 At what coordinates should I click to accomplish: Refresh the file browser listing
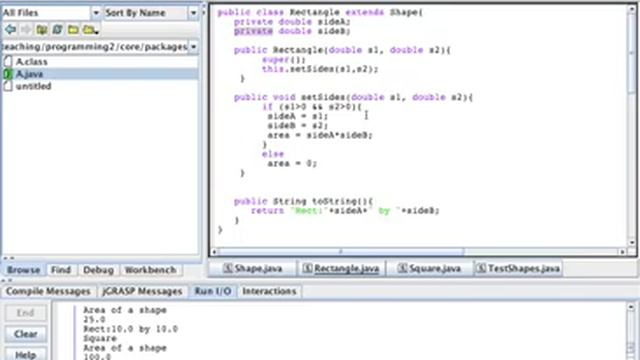58,29
